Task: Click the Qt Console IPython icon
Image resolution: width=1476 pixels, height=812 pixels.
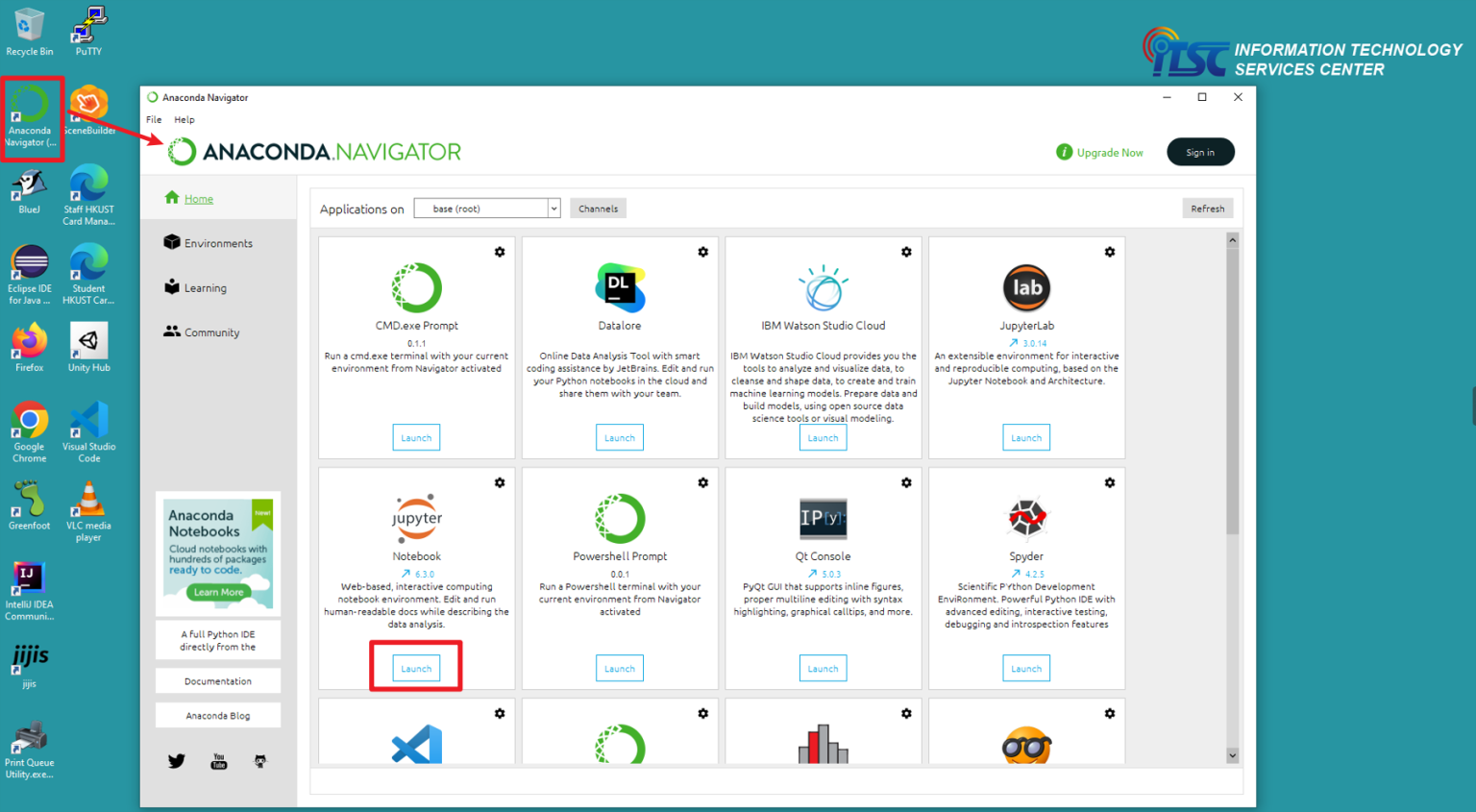Action: (x=823, y=518)
